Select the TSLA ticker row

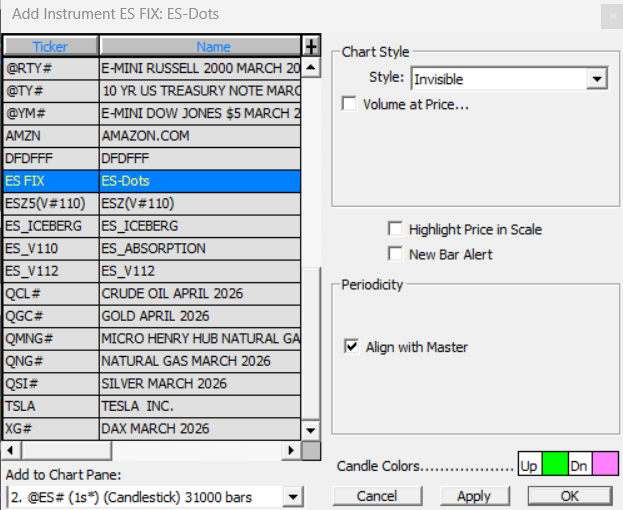click(50, 406)
